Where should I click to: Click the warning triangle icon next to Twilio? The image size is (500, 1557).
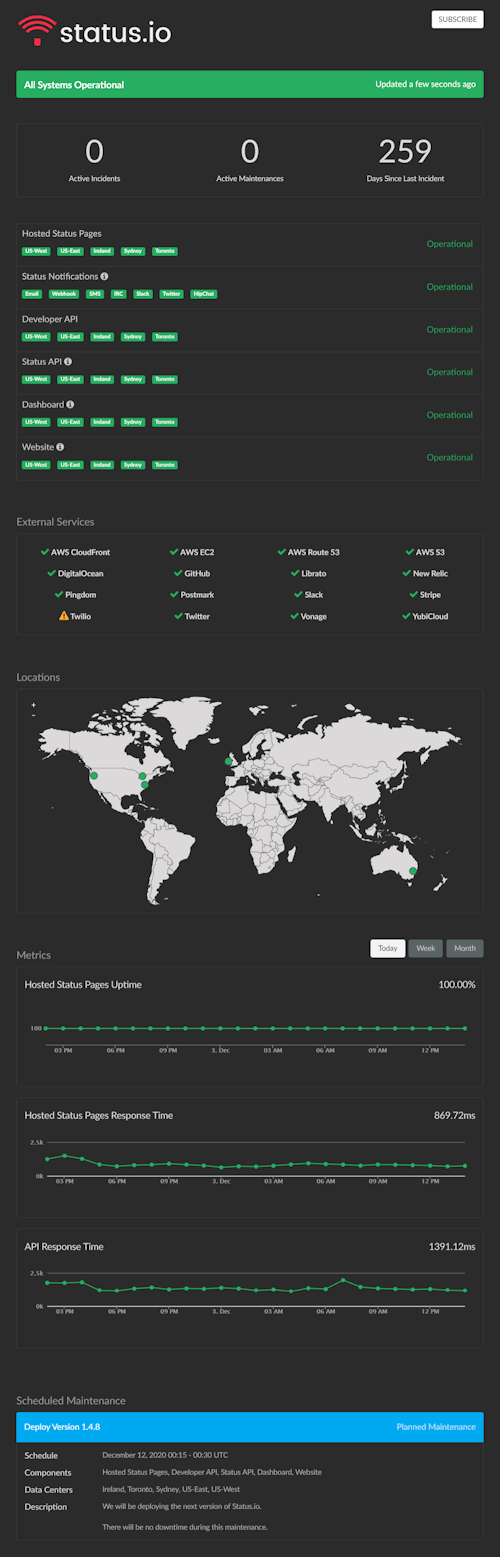pyautogui.click(x=63, y=616)
